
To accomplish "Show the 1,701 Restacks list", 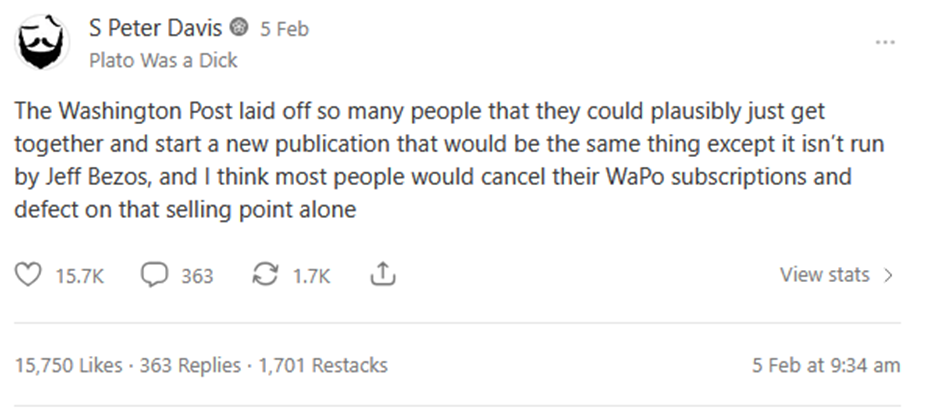I will (323, 365).
